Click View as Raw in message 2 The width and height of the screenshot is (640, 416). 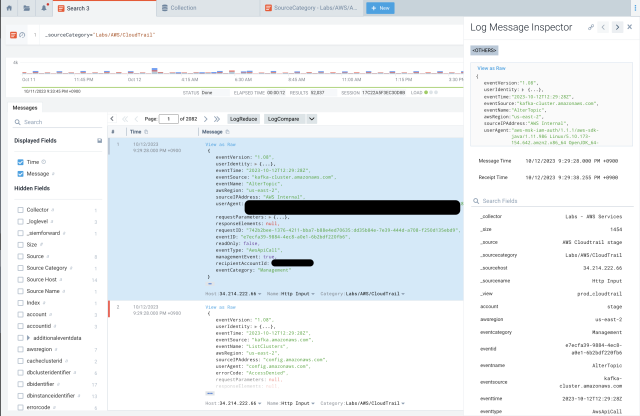pos(220,307)
